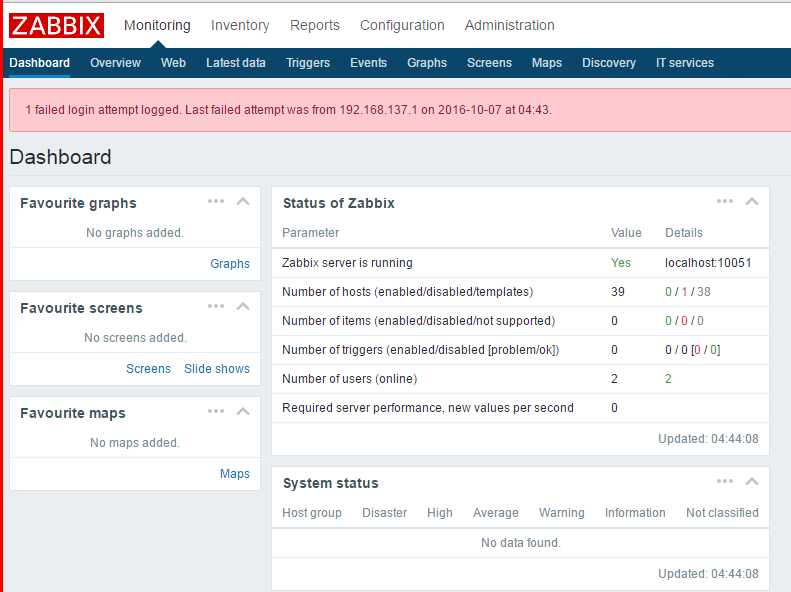Click the hosts details '0 / 1 / 38'
Screen dimensions: 791x592
[x=688, y=292]
